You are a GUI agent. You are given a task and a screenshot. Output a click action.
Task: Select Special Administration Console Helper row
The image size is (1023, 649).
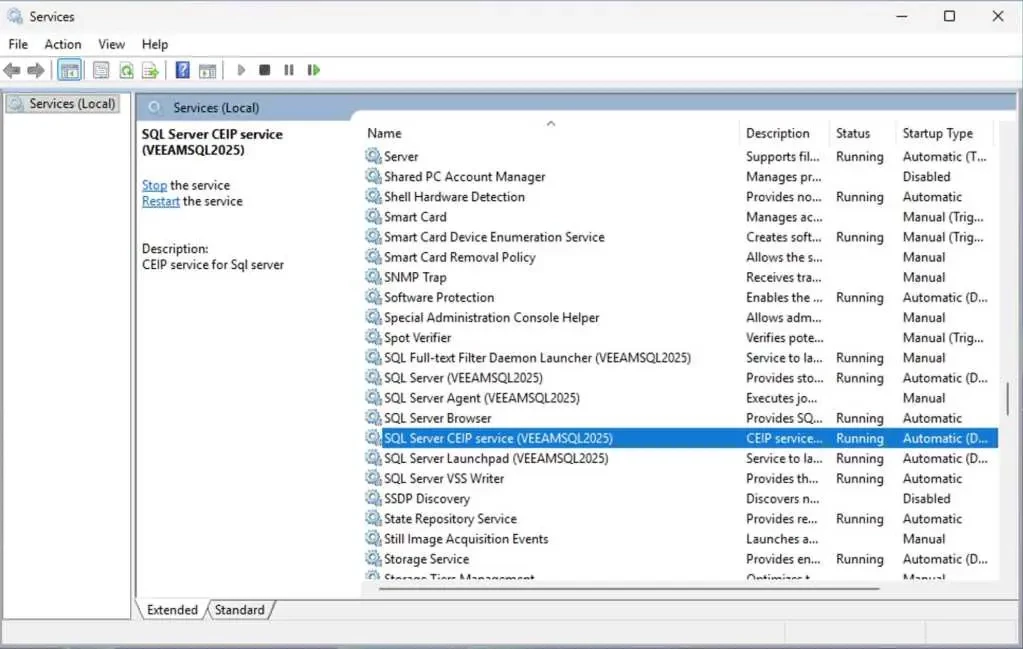[x=680, y=317]
